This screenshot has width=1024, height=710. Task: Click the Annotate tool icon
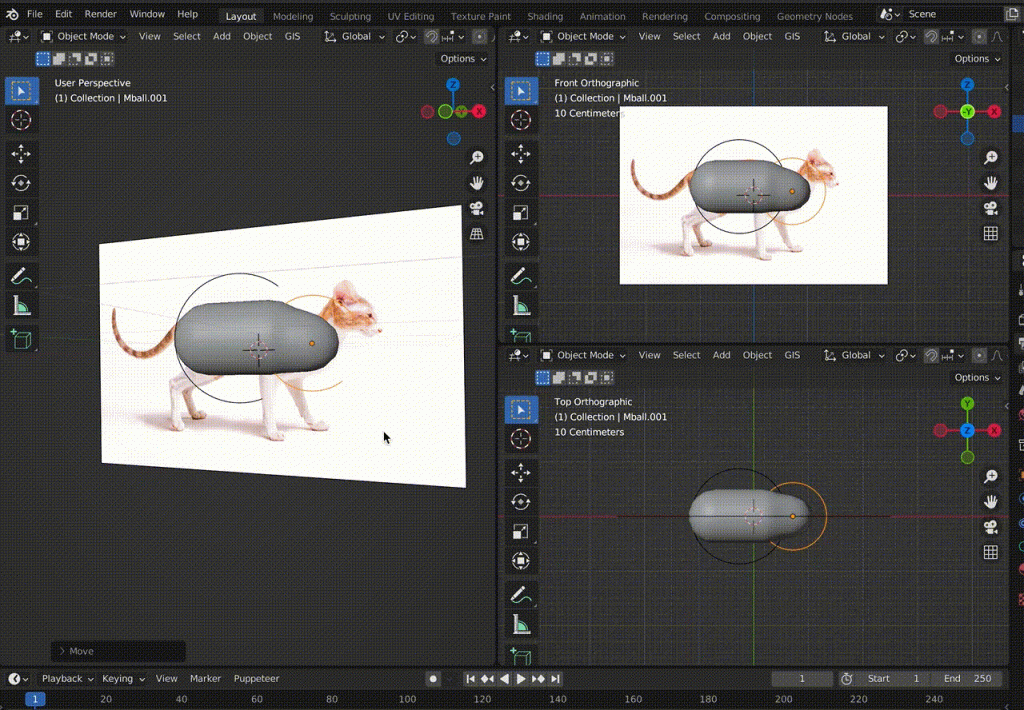21,275
